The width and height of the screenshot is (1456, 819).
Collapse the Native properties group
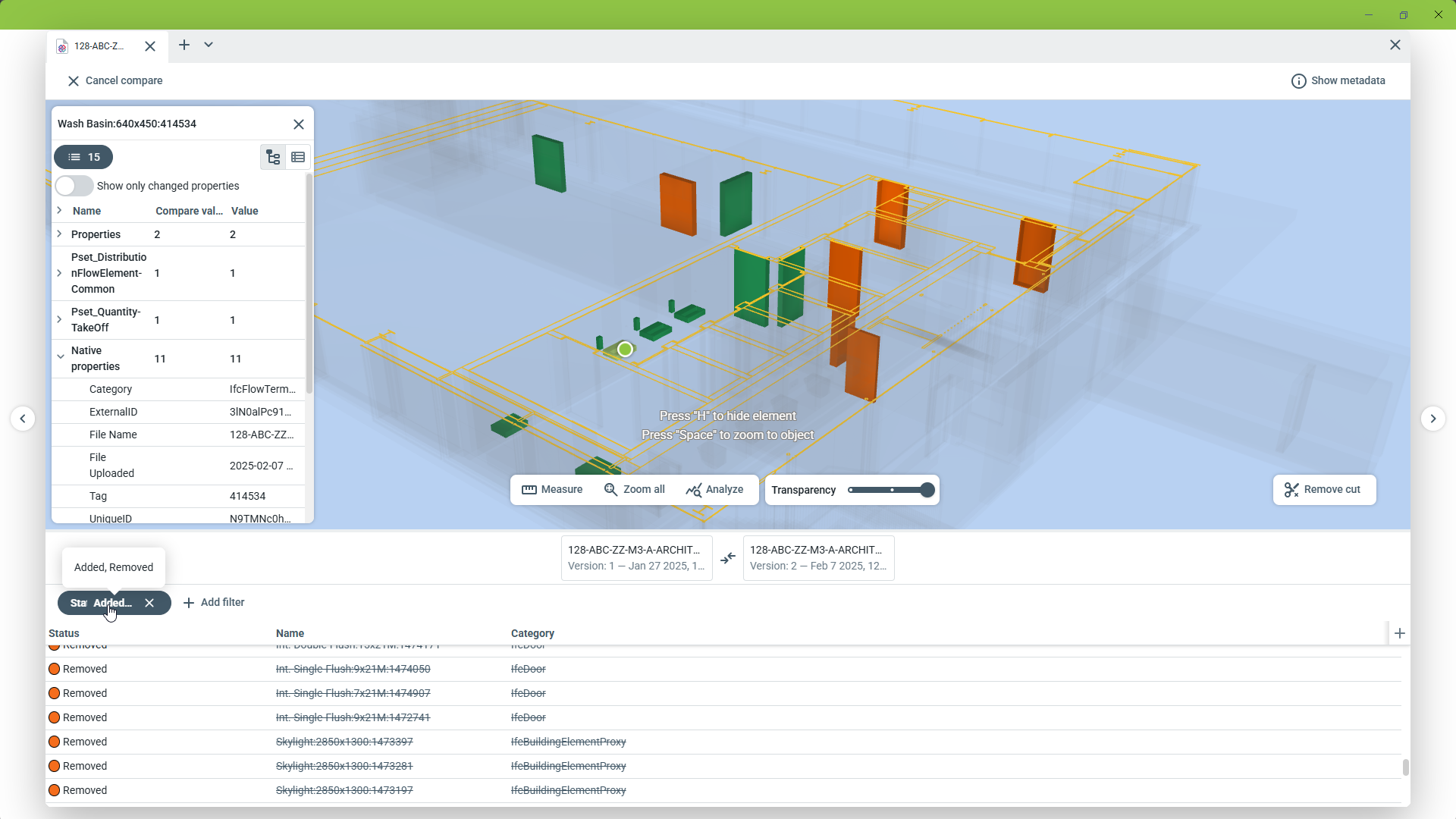pyautogui.click(x=60, y=356)
